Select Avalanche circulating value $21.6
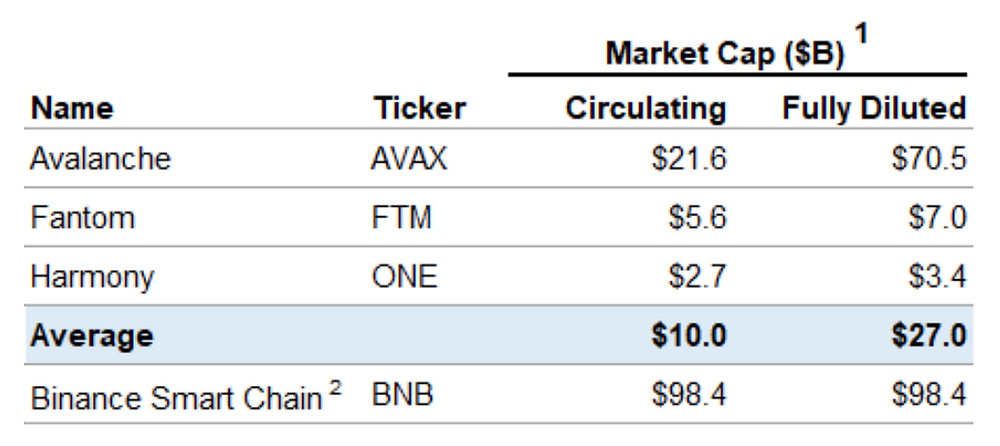1000x446 pixels. tap(689, 158)
